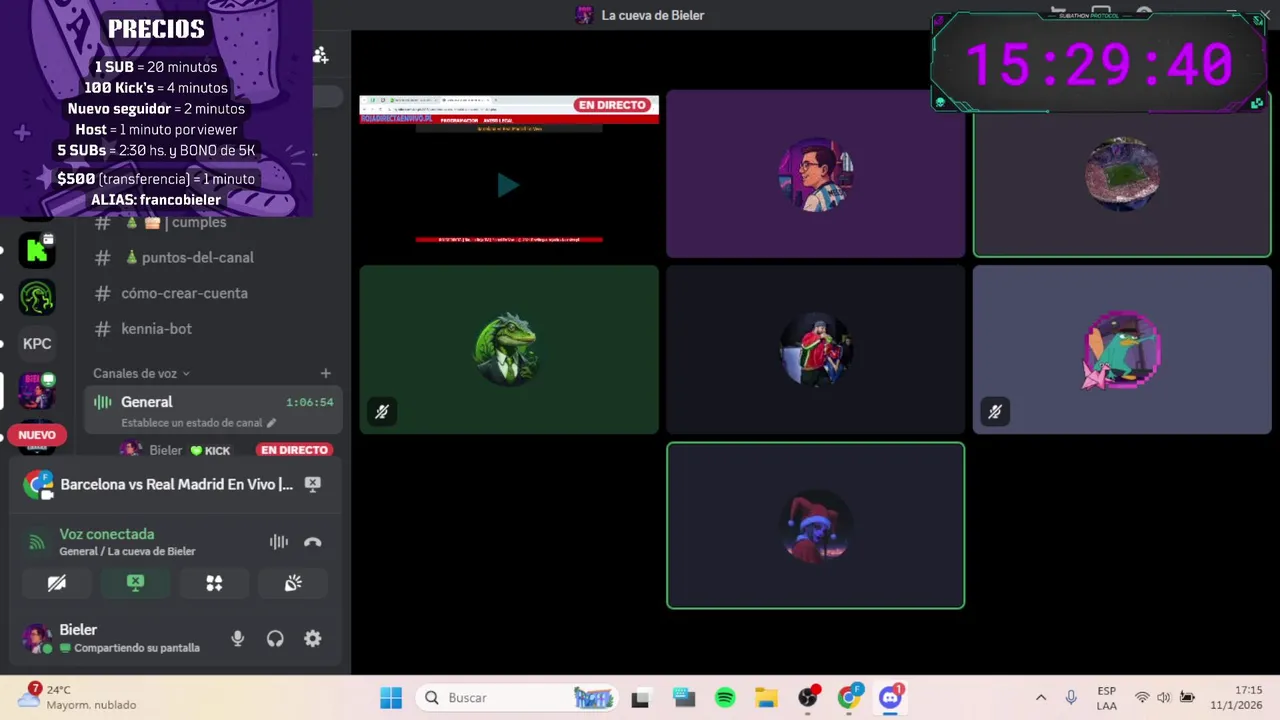The image size is (1280, 720).
Task: Open the Windows Start menu
Action: click(x=391, y=697)
